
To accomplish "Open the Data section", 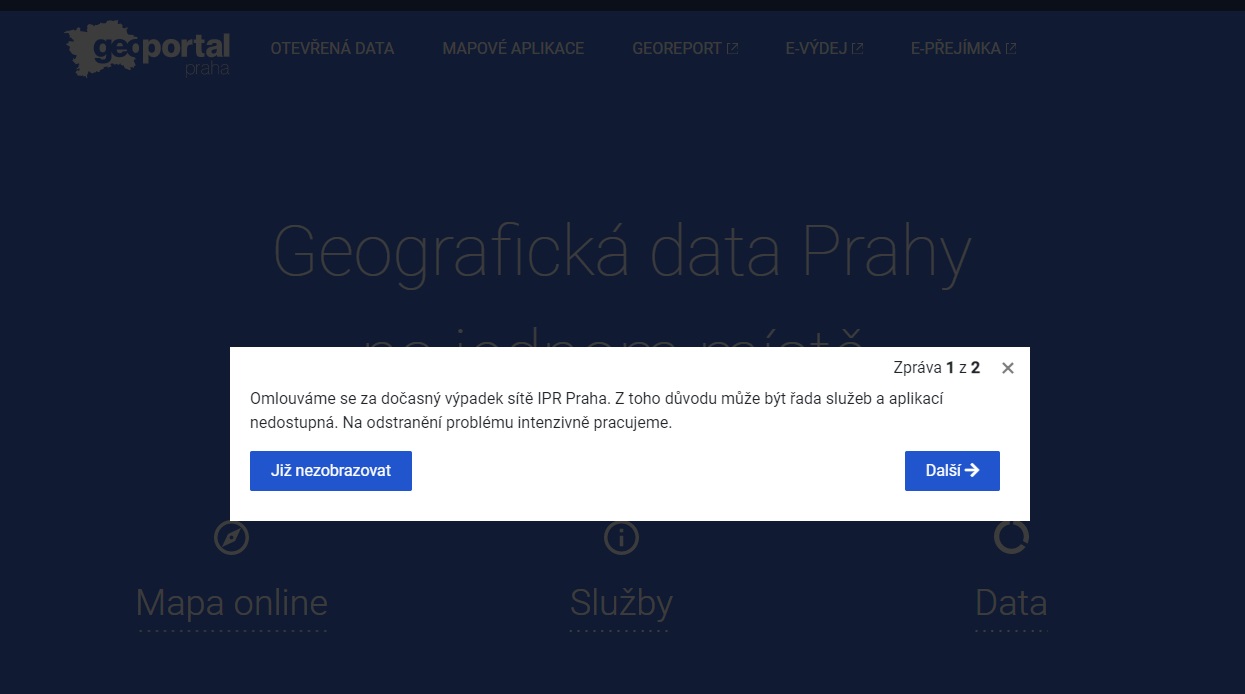I will (1011, 603).
